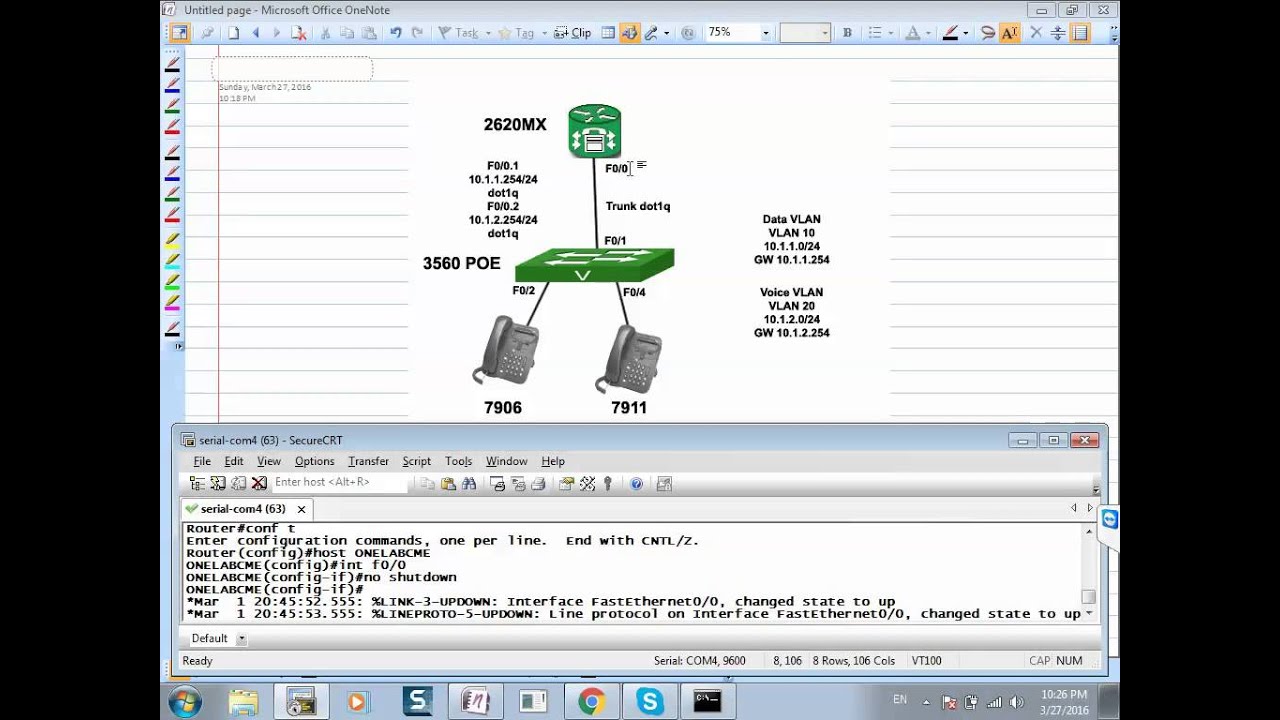This screenshot has height=720, width=1280.
Task: Click OneNote page title box
Action: (x=292, y=69)
